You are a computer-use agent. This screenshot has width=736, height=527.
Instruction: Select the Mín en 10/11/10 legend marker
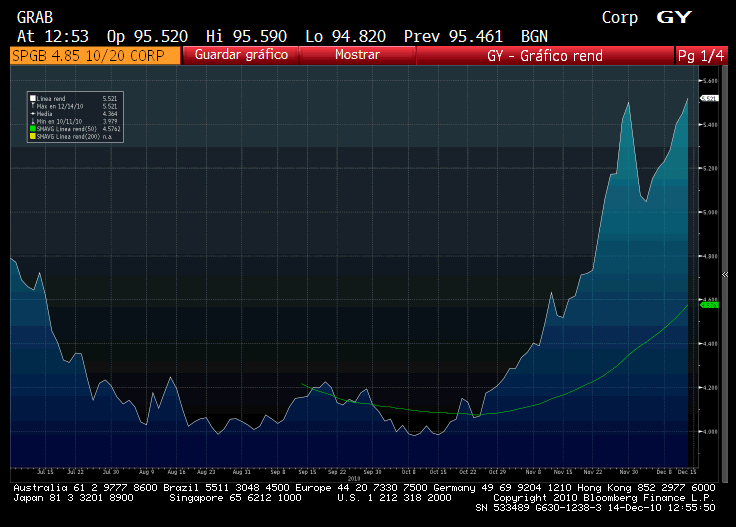[x=33, y=120]
